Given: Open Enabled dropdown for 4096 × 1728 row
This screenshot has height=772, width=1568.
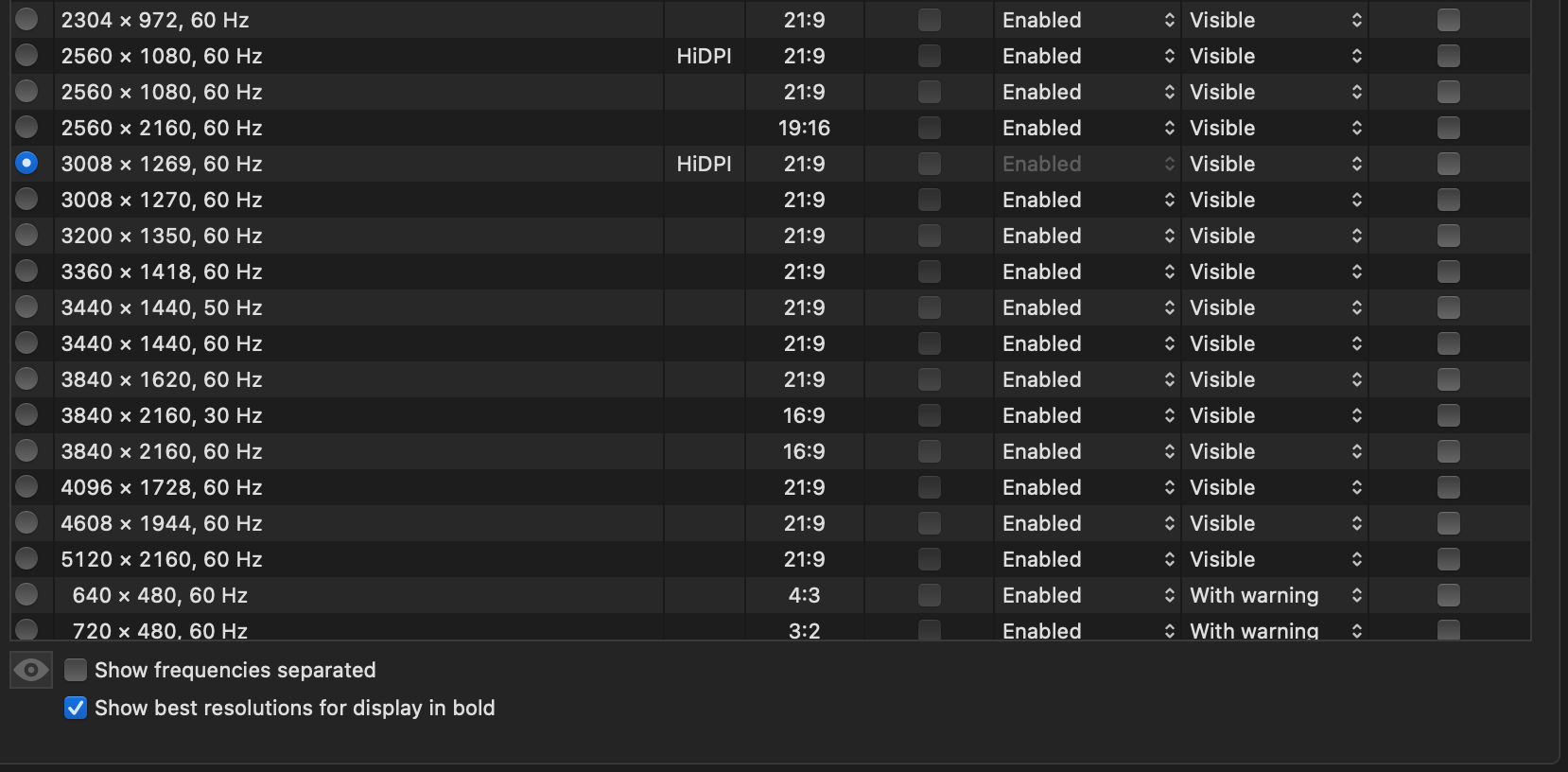Looking at the screenshot, I should click(1088, 487).
